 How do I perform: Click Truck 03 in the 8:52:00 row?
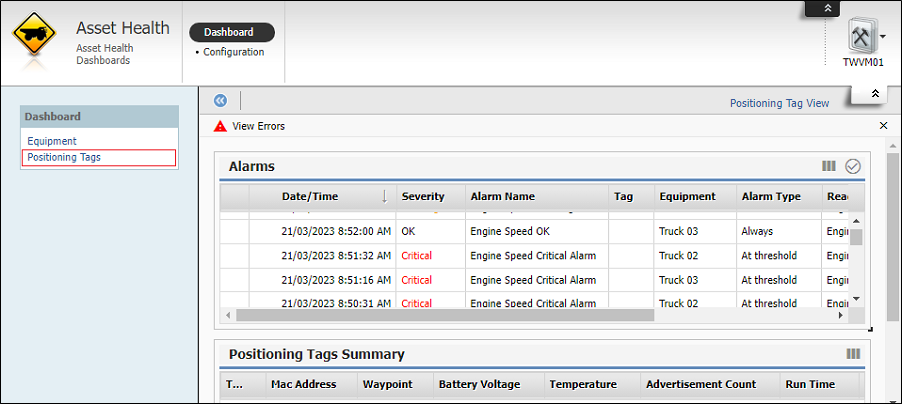(x=679, y=231)
